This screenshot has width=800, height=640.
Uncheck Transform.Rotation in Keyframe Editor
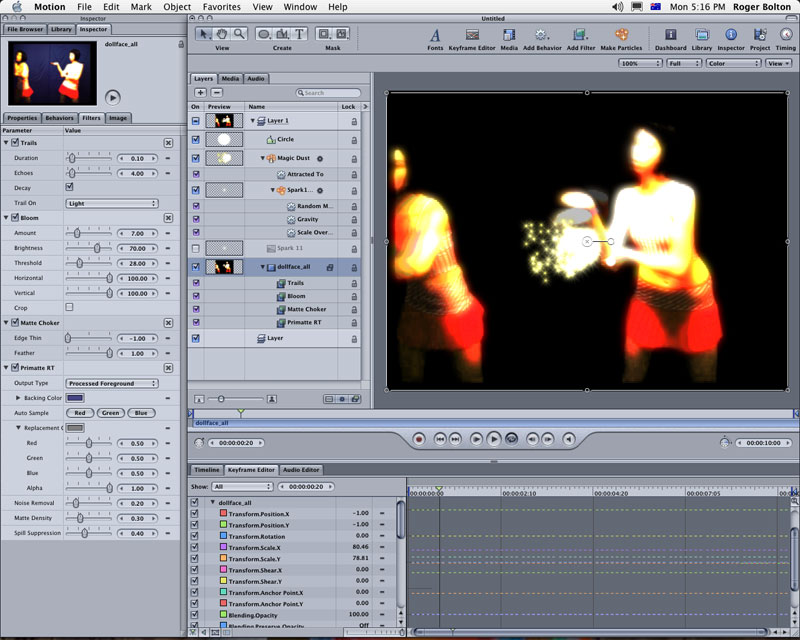click(194, 536)
